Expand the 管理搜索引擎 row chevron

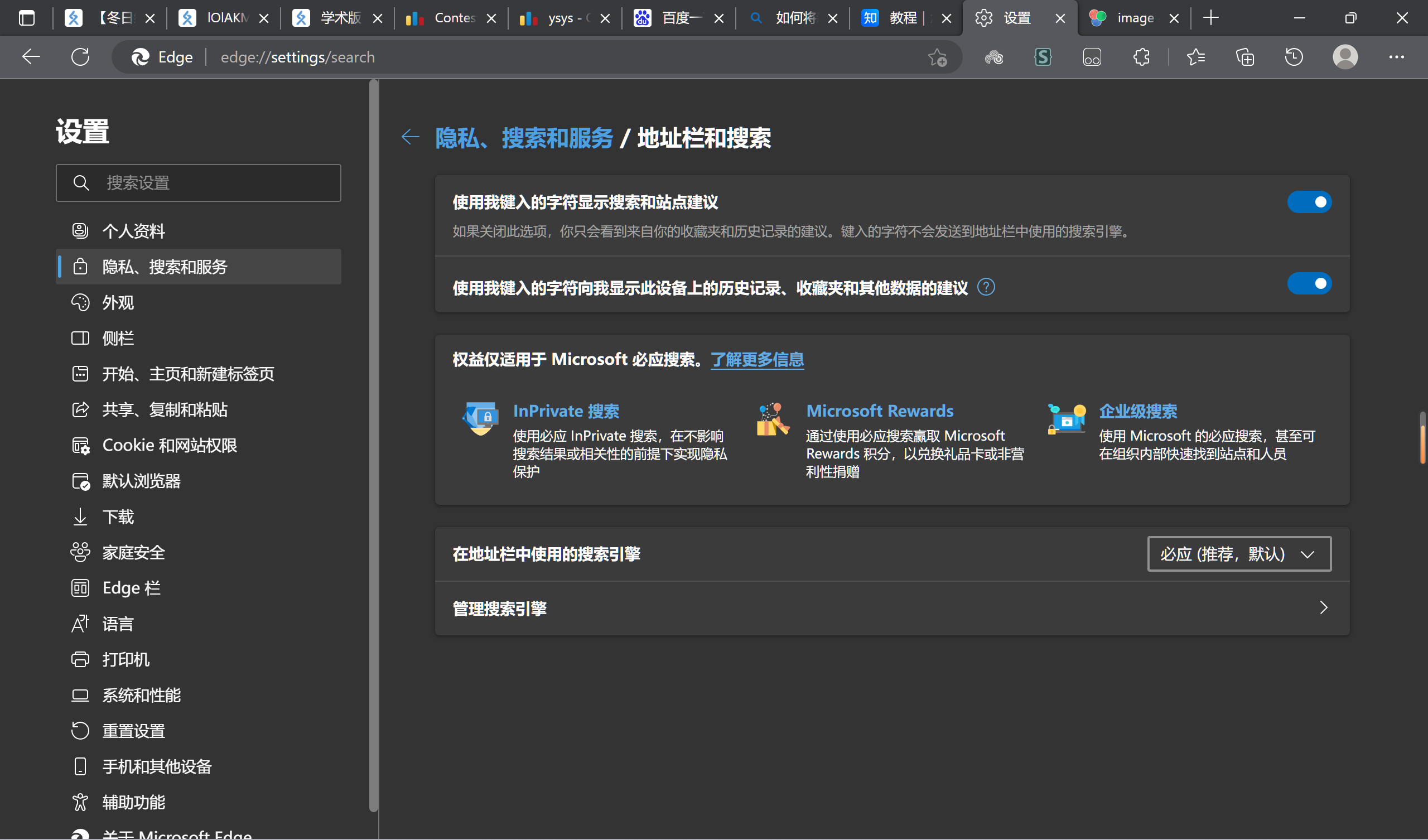pyautogui.click(x=1323, y=607)
